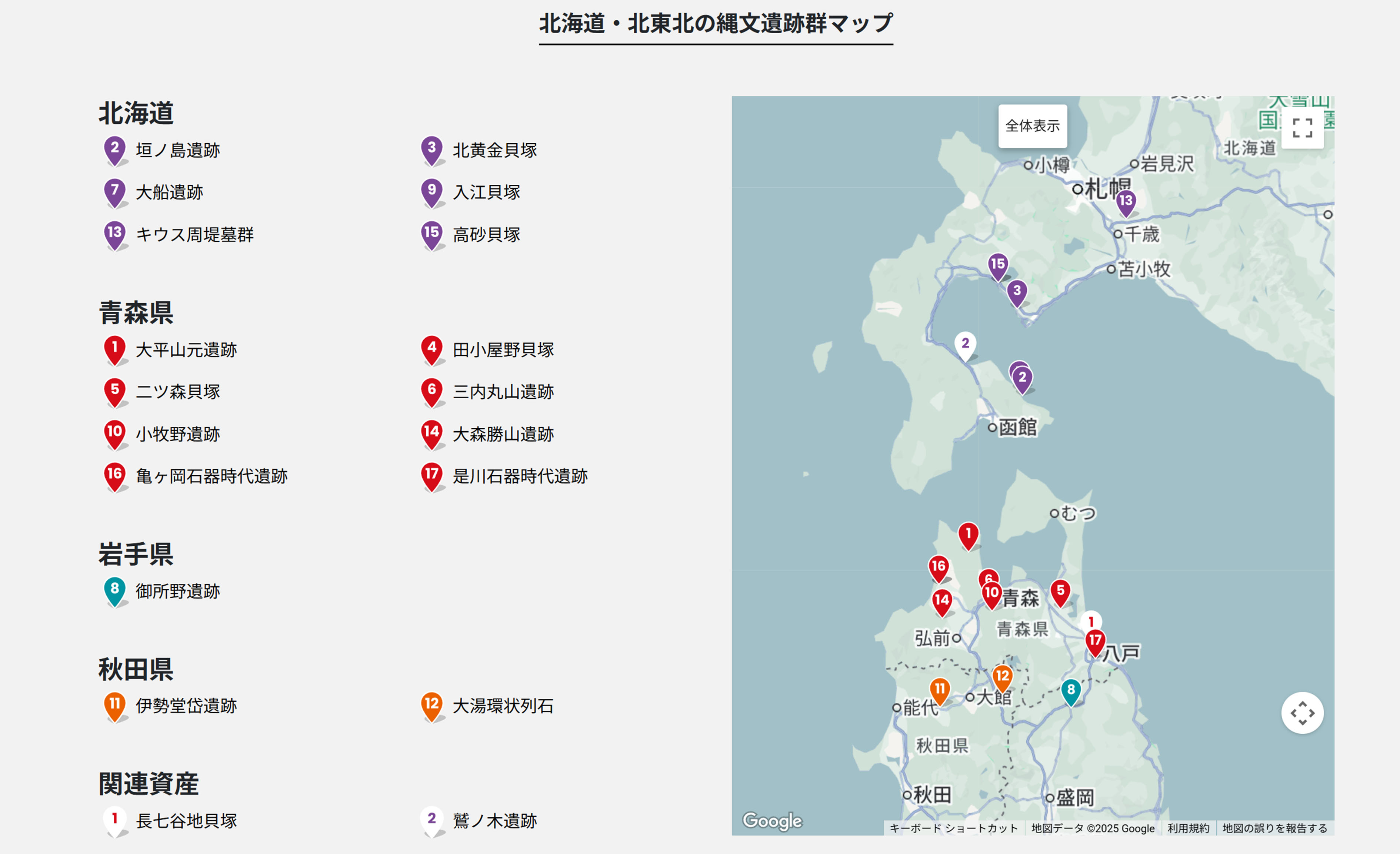Click purple map marker 15 on the map

click(x=998, y=265)
